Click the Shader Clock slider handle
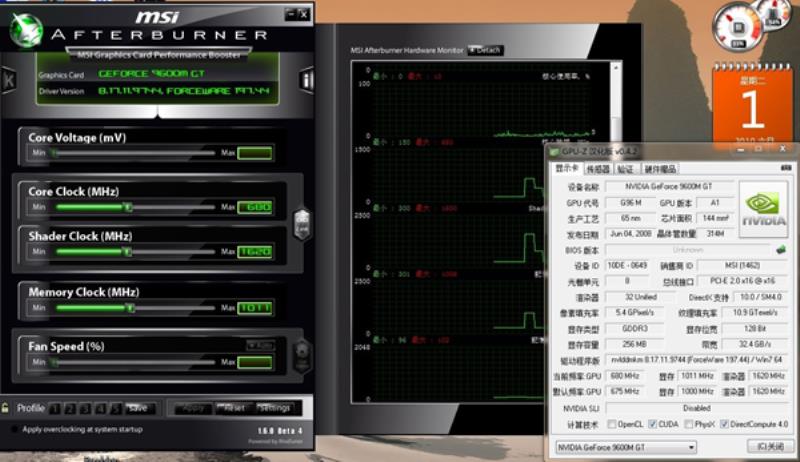This screenshot has height=462, width=800. tap(128, 252)
